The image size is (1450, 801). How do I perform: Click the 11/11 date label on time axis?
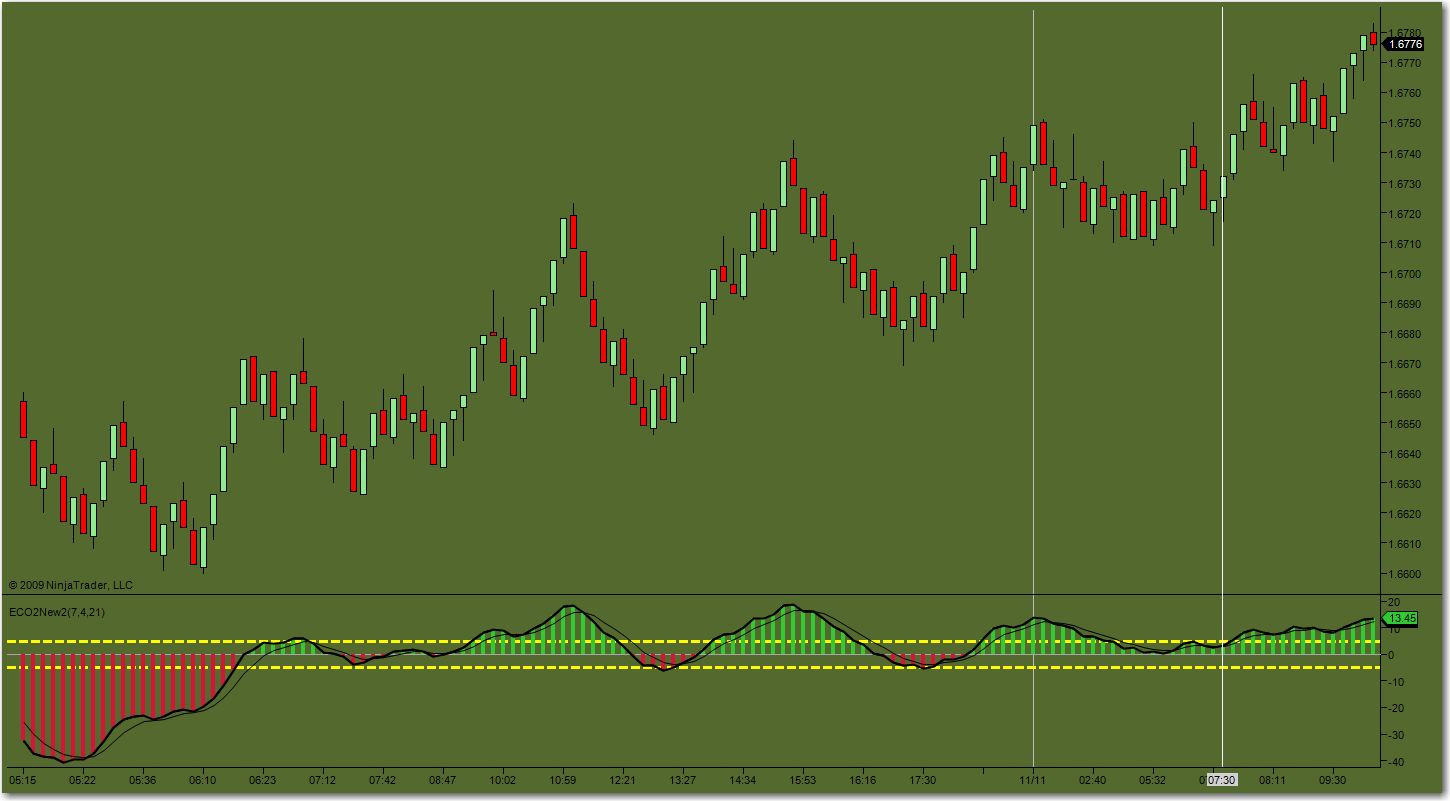click(1032, 779)
